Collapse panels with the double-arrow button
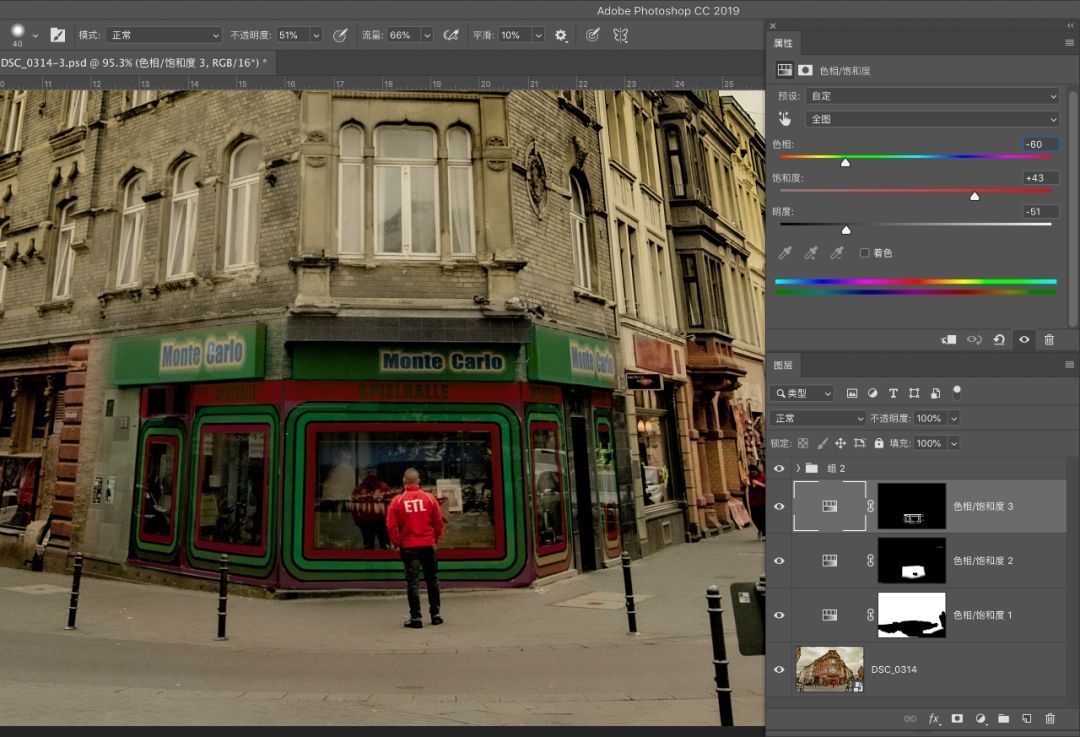The height and width of the screenshot is (737, 1080). tap(1070, 25)
